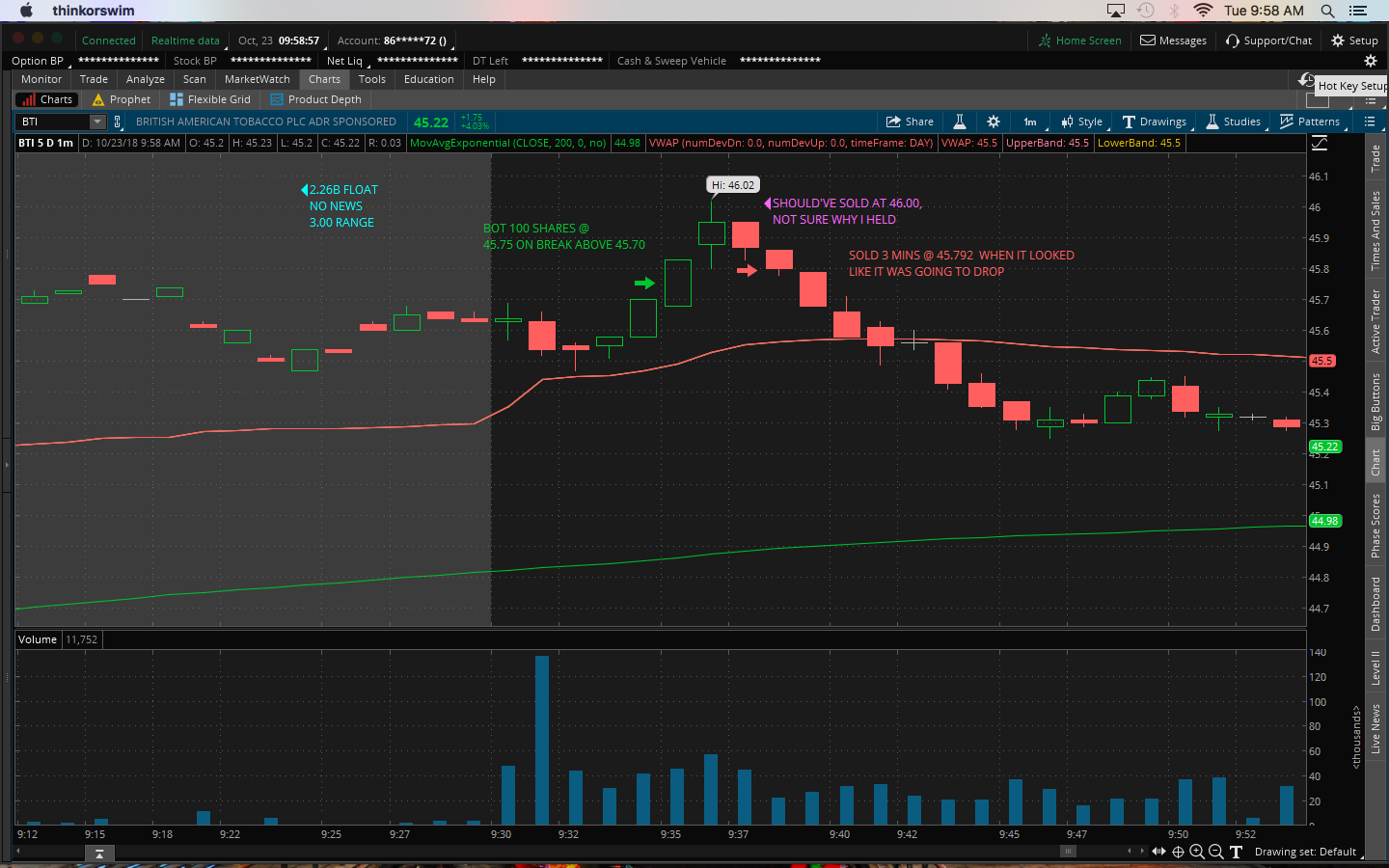The height and width of the screenshot is (868, 1389).
Task: Expand the BTI symbol selector dropdown
Action: [x=97, y=122]
